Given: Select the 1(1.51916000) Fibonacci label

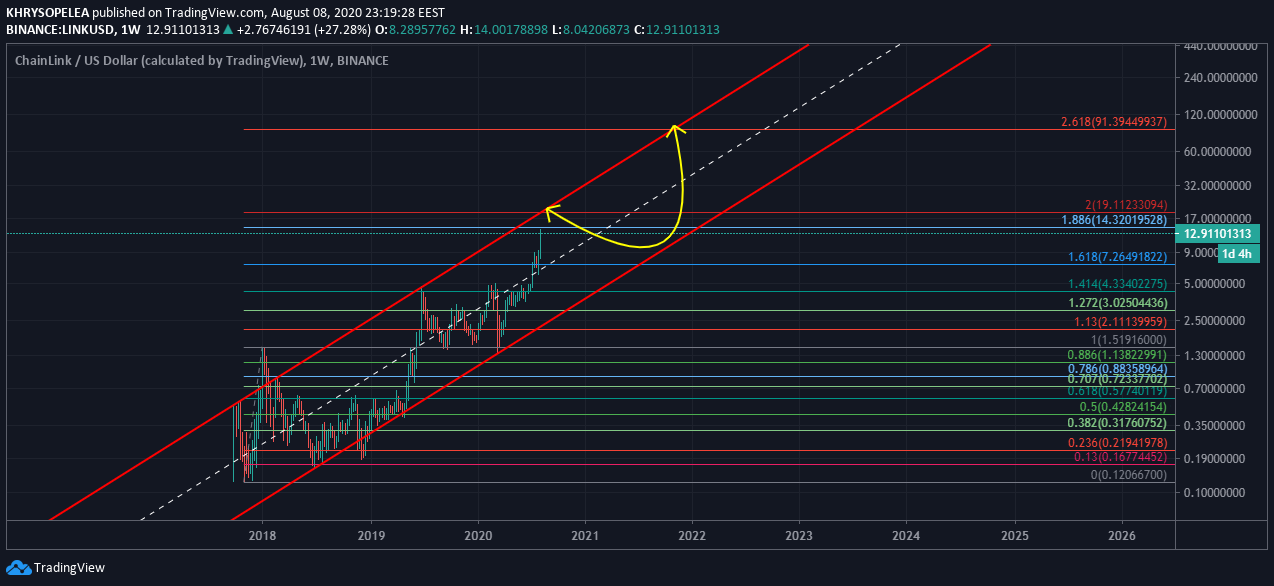Looking at the screenshot, I should 1128,340.
